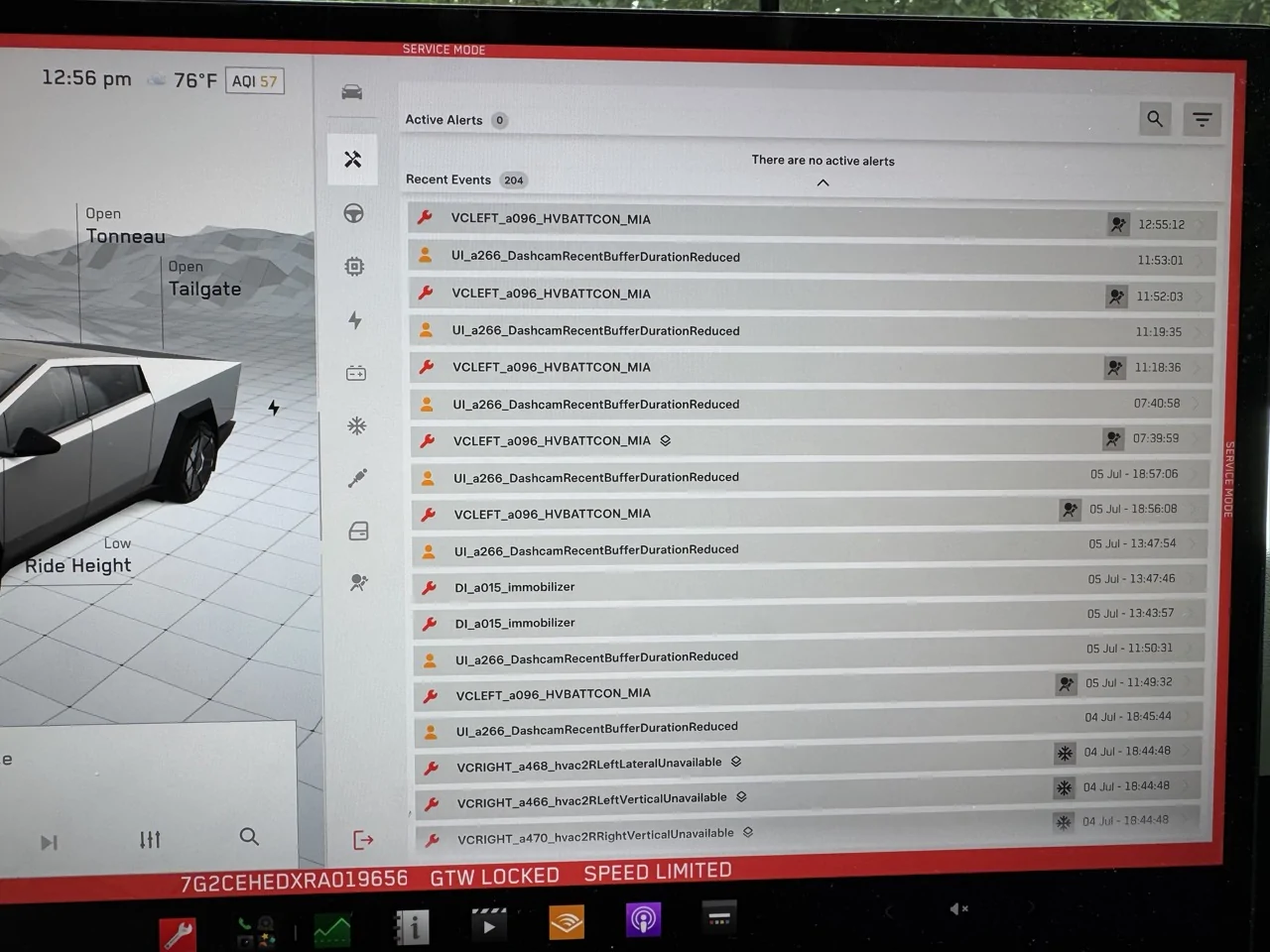This screenshot has width=1270, height=952.
Task: Click the airbag icon on the 11:18:36 event
Action: (1114, 368)
